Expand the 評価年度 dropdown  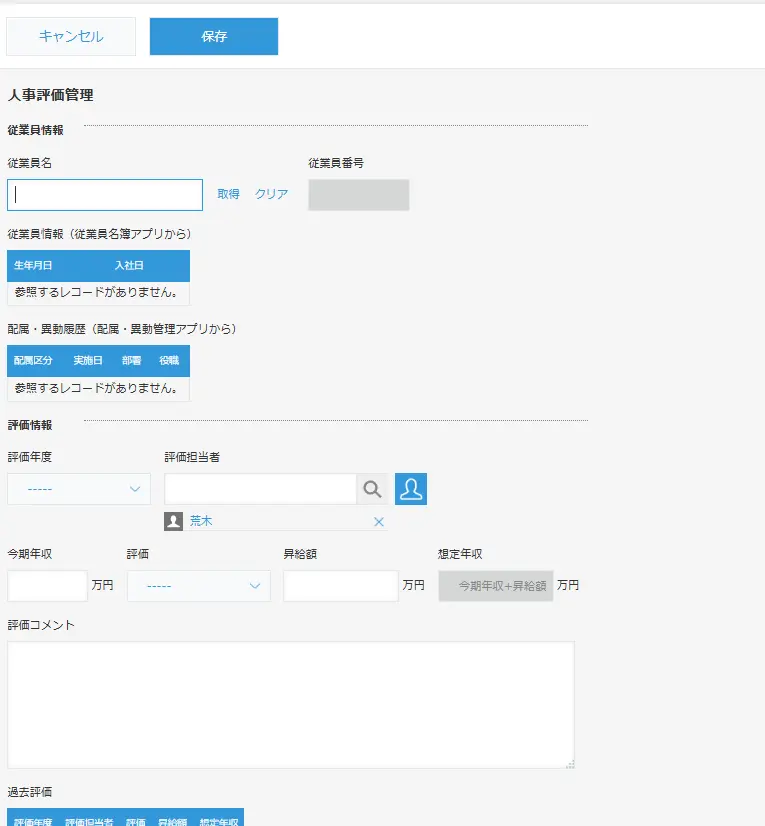click(79, 489)
